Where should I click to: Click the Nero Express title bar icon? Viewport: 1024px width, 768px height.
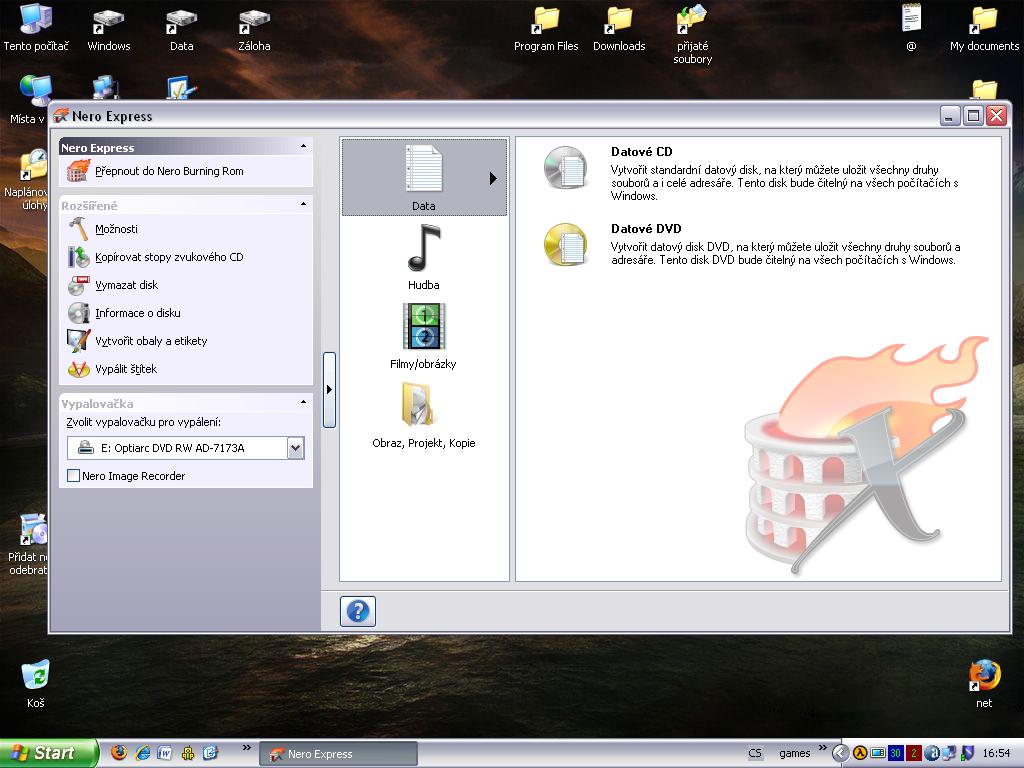pyautogui.click(x=61, y=116)
